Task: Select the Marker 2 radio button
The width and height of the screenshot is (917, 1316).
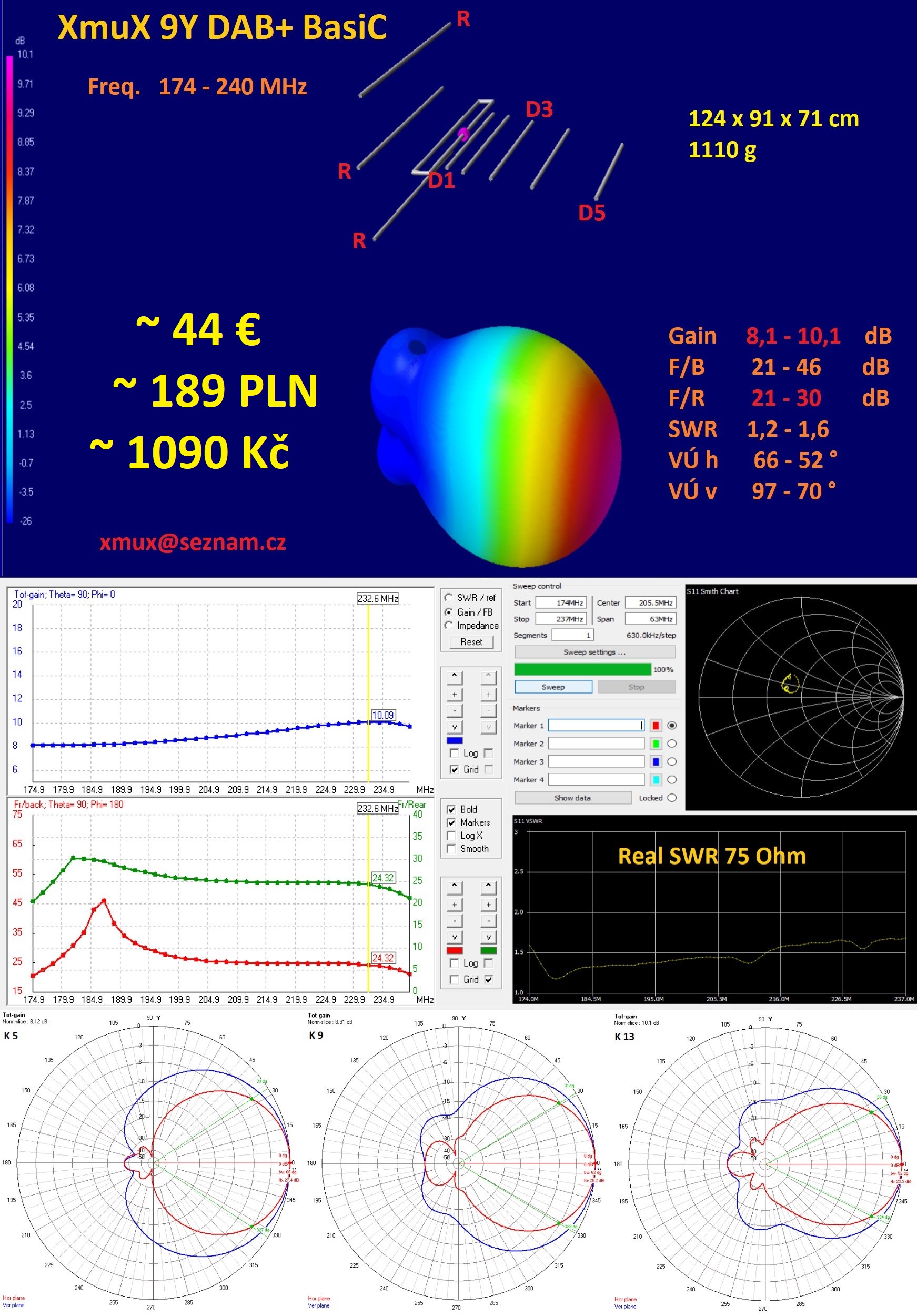Action: [x=672, y=744]
